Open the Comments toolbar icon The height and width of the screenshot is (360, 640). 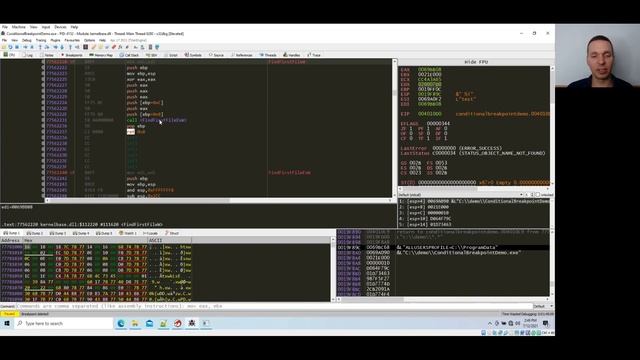100,47
